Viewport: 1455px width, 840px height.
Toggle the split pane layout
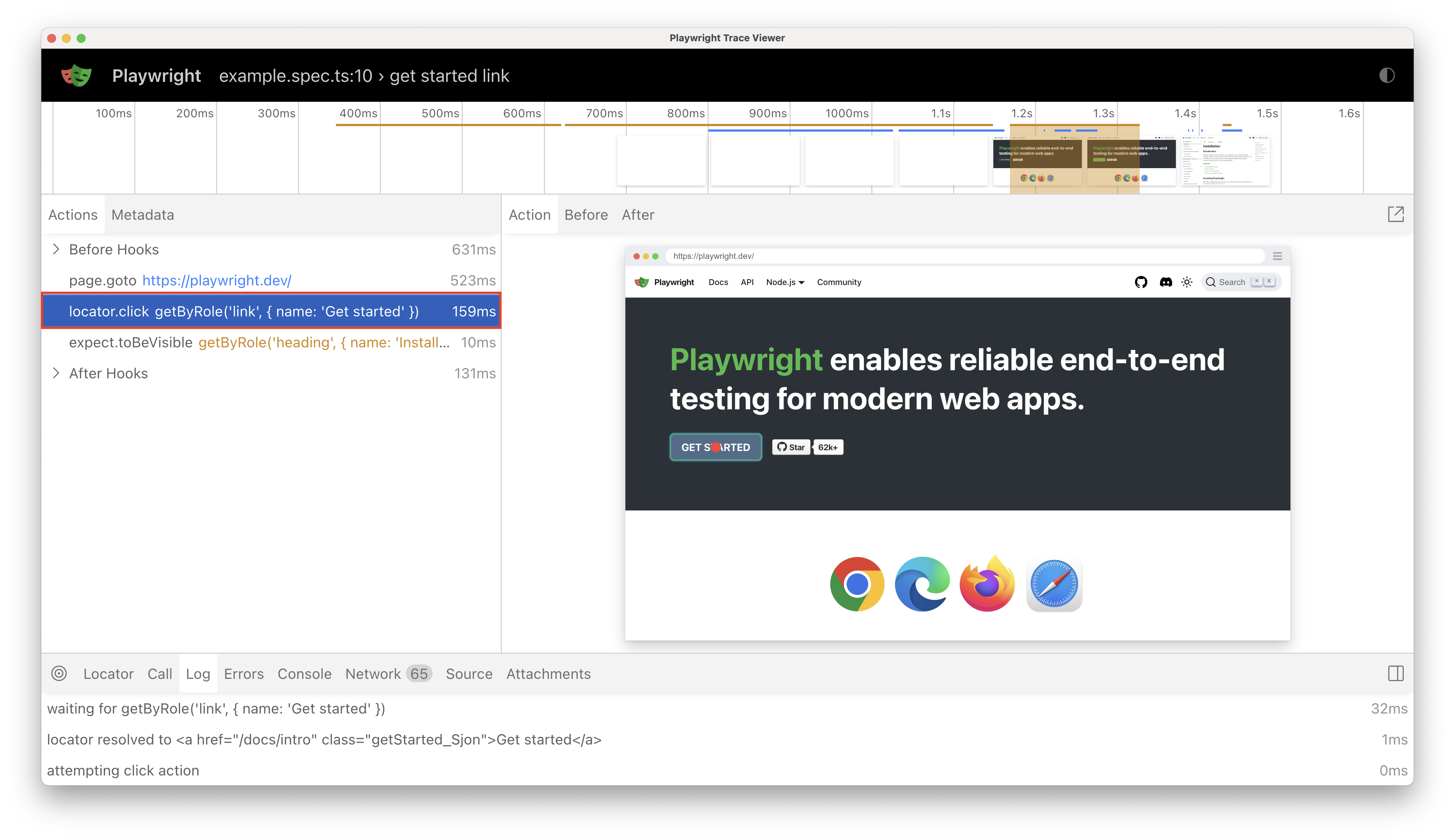(x=1397, y=673)
